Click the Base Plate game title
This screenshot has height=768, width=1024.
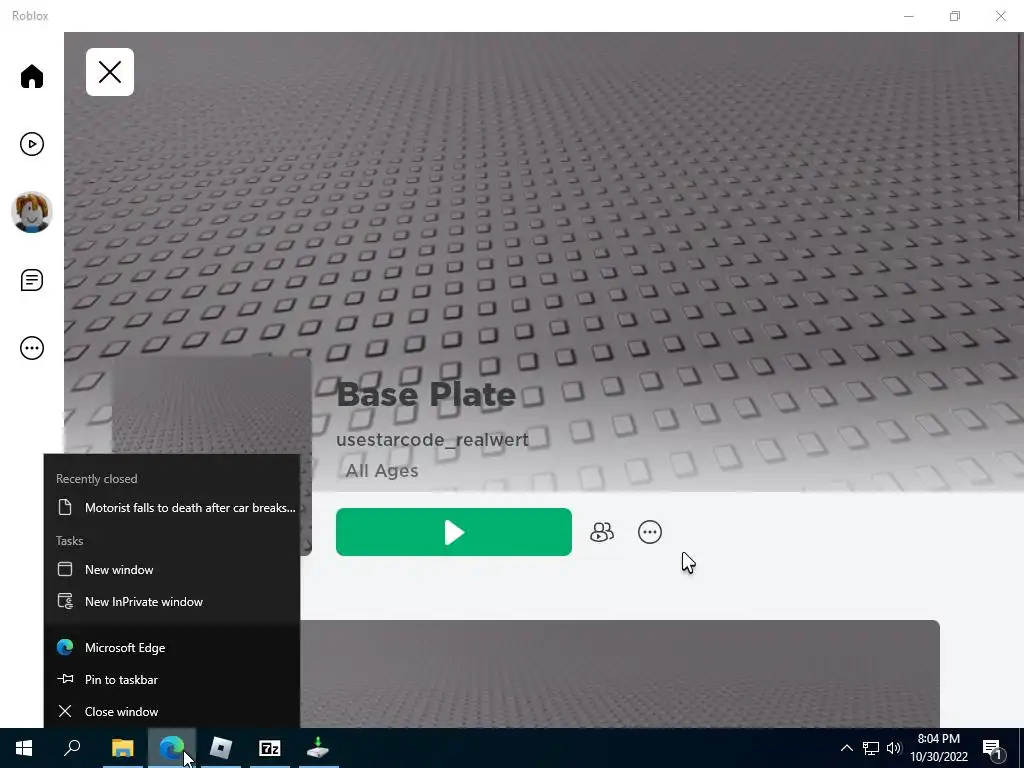pyautogui.click(x=426, y=395)
